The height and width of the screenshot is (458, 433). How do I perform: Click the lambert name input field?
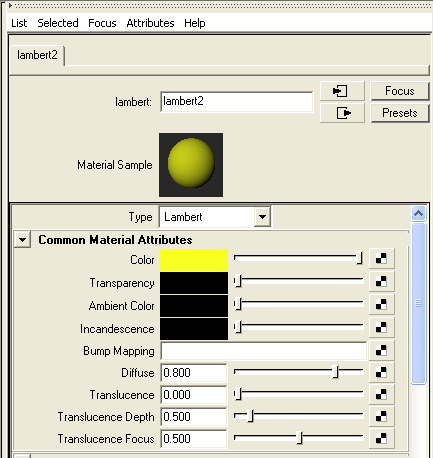(x=237, y=101)
